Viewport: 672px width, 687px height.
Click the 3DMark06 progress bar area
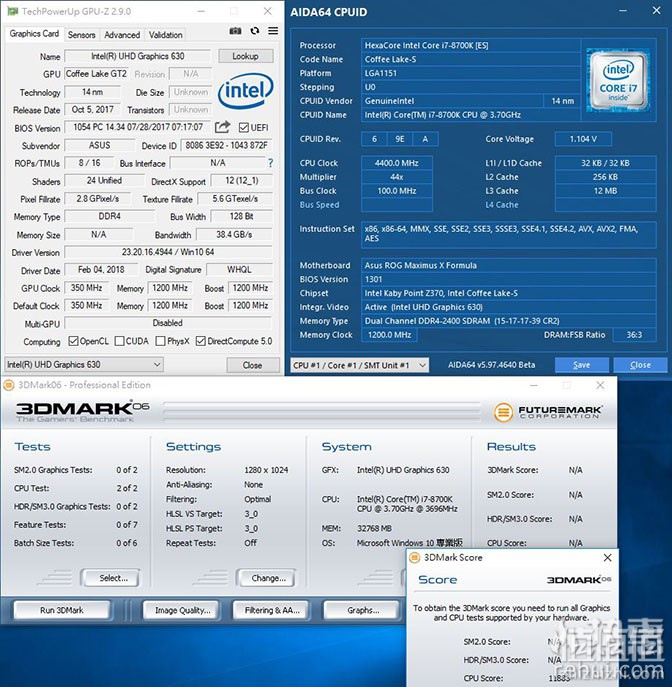coord(322,412)
